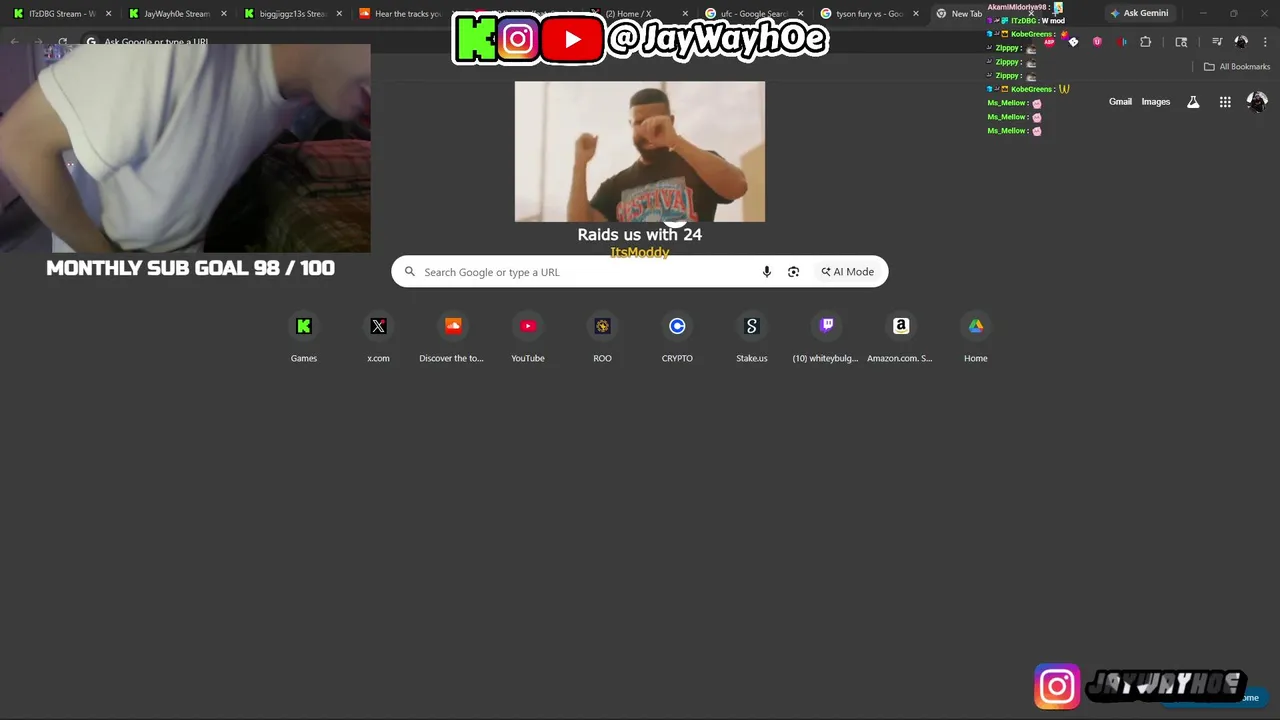Click the red audio bars extension icon
The width and height of the screenshot is (1280, 720).
1121,42
